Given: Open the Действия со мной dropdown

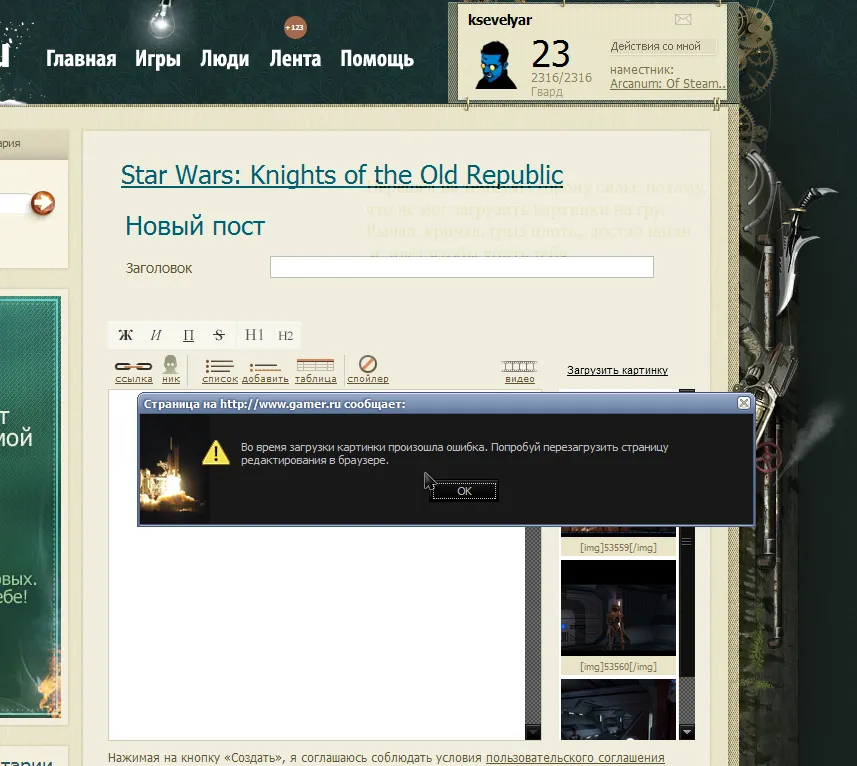Looking at the screenshot, I should coord(662,46).
